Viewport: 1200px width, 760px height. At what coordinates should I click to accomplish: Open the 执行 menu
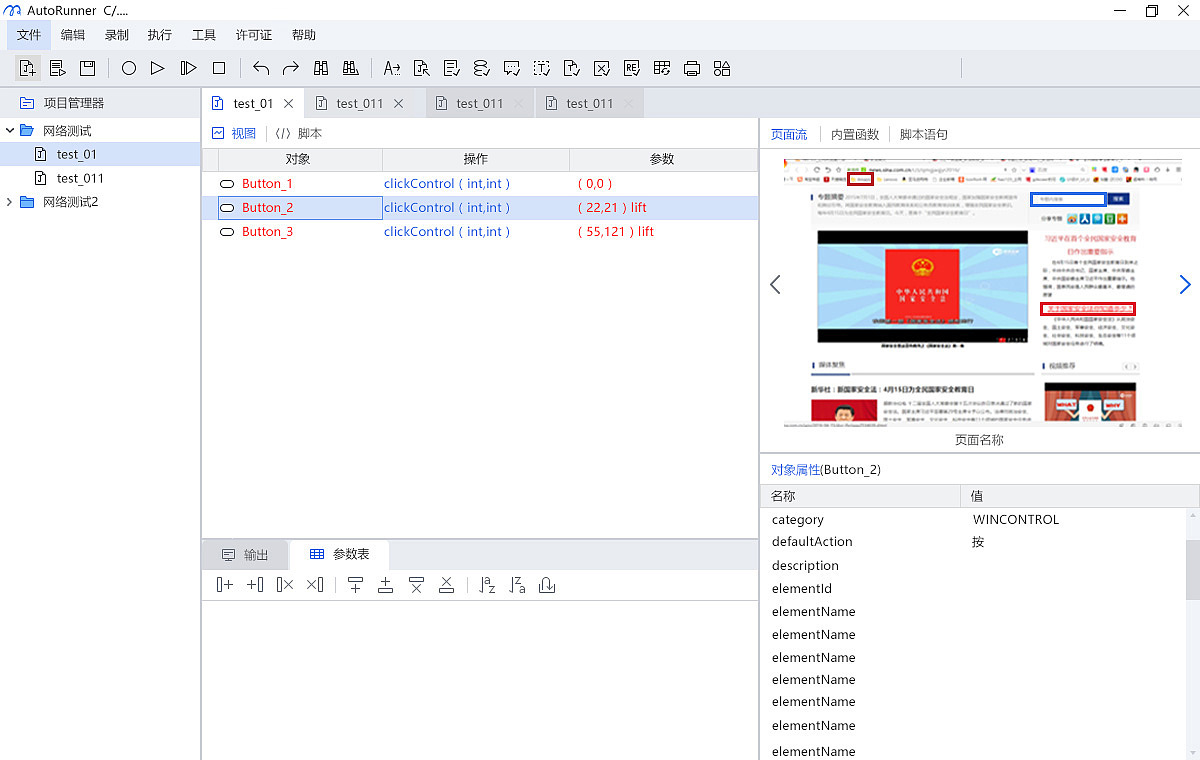pos(160,35)
